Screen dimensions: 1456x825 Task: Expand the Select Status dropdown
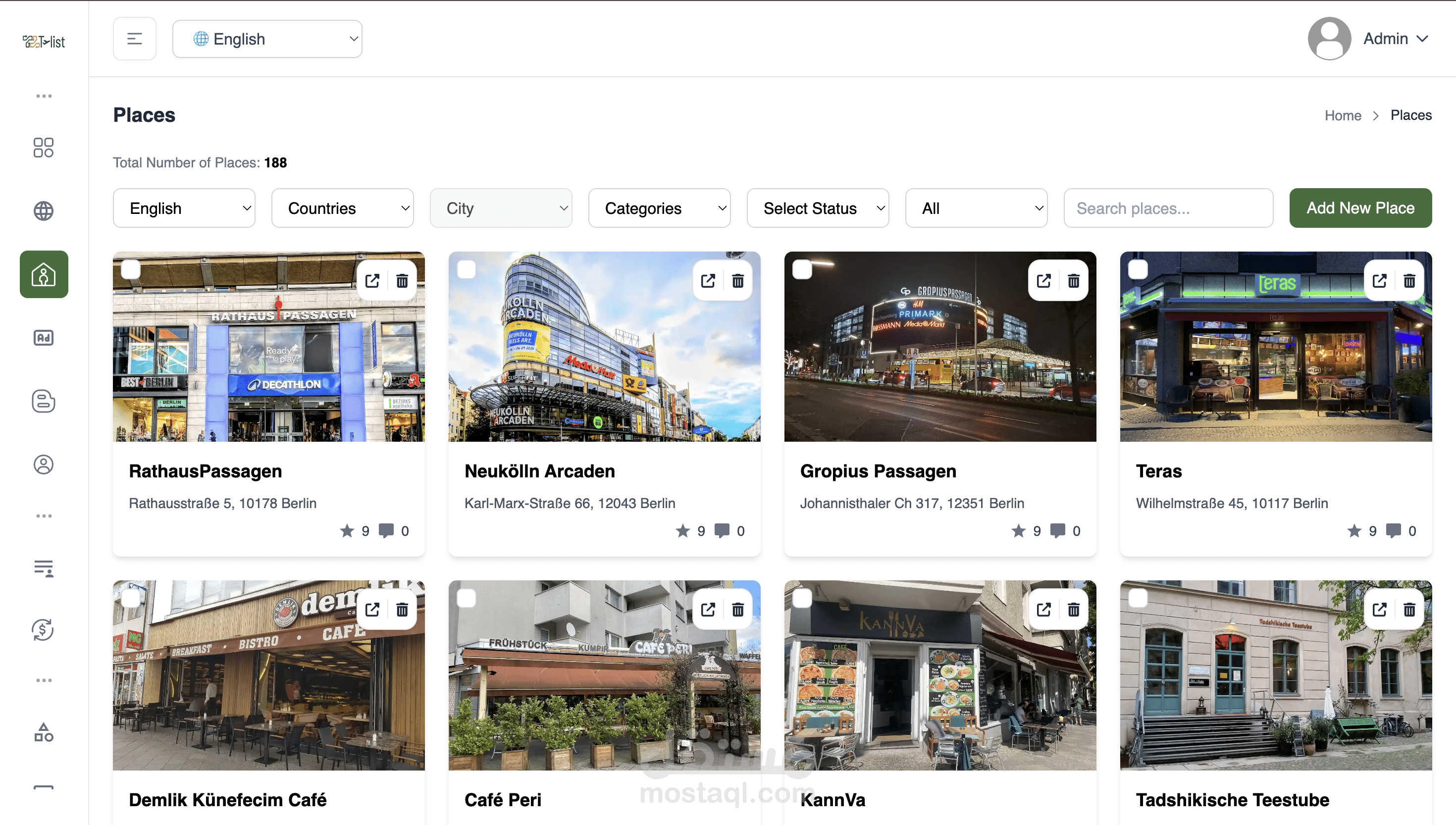pyautogui.click(x=817, y=208)
